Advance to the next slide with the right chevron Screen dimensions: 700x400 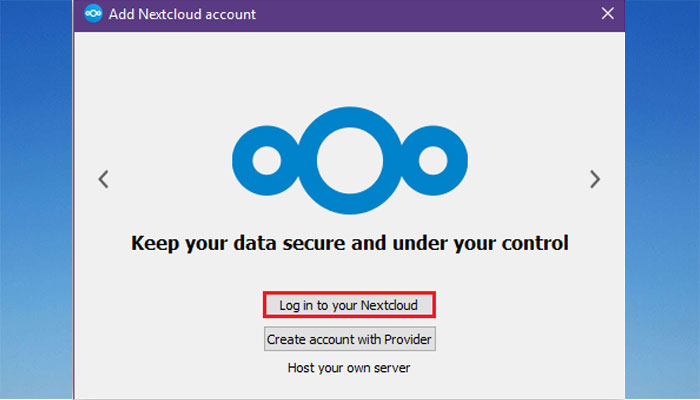coord(595,179)
